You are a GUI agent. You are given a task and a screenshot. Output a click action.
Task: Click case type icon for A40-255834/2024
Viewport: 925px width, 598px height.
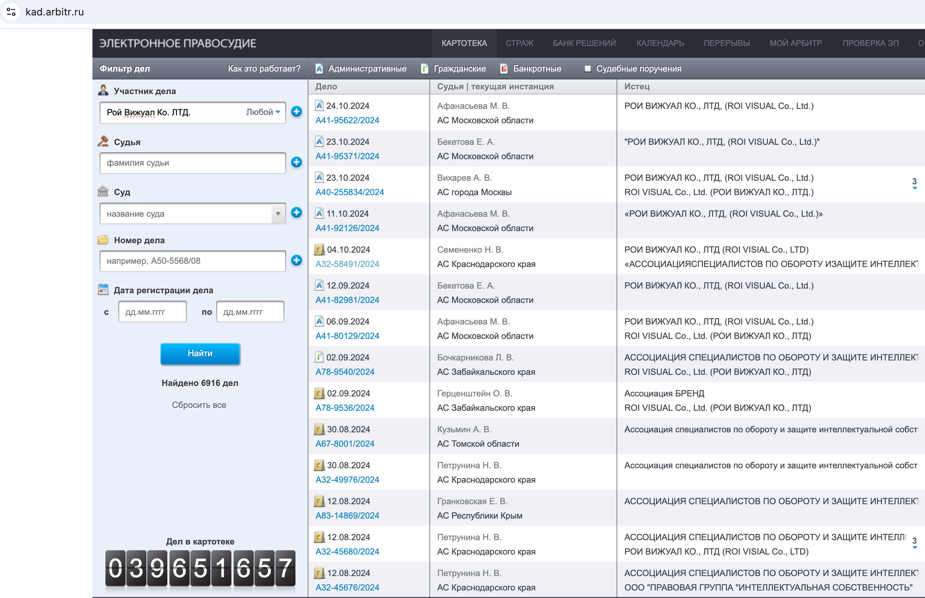(319, 178)
